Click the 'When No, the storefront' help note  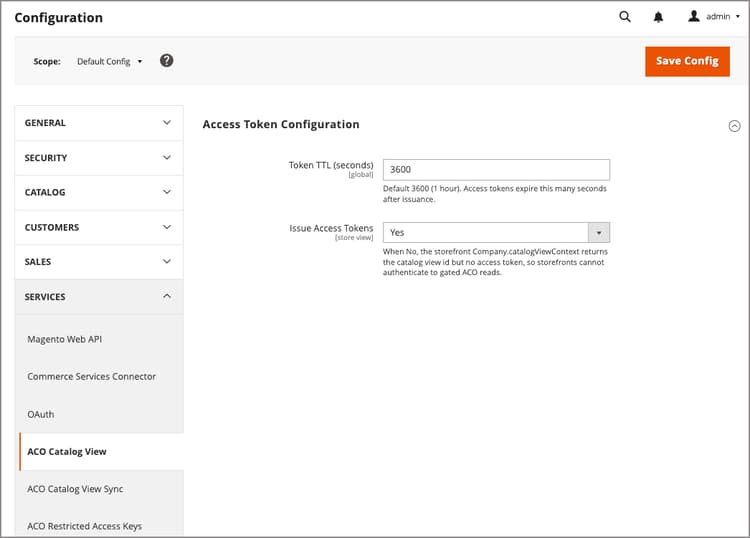pos(495,262)
